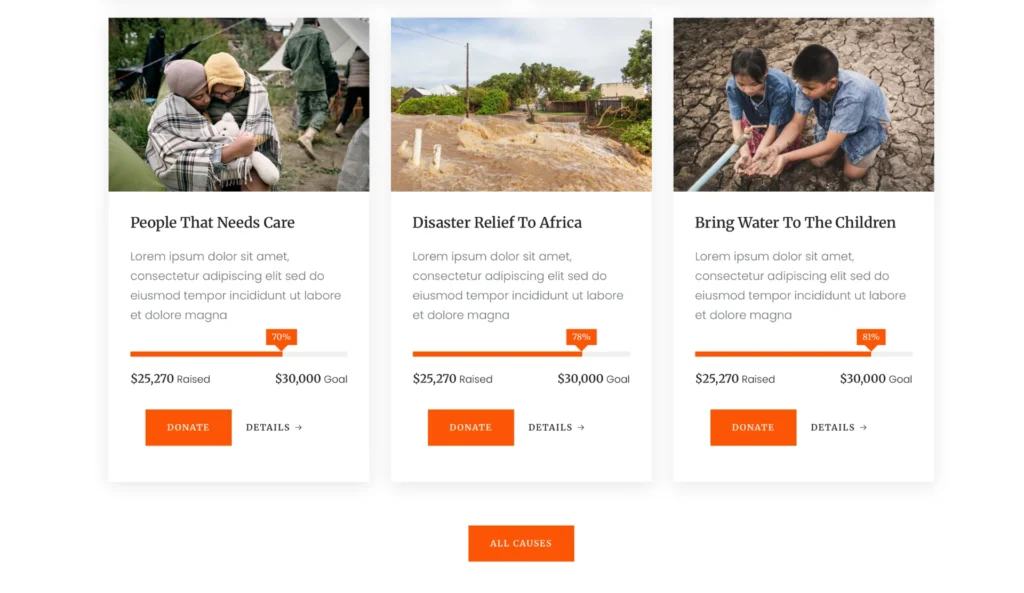Open Details link for Bring Water To The Children
1024x593 pixels.
click(x=838, y=427)
